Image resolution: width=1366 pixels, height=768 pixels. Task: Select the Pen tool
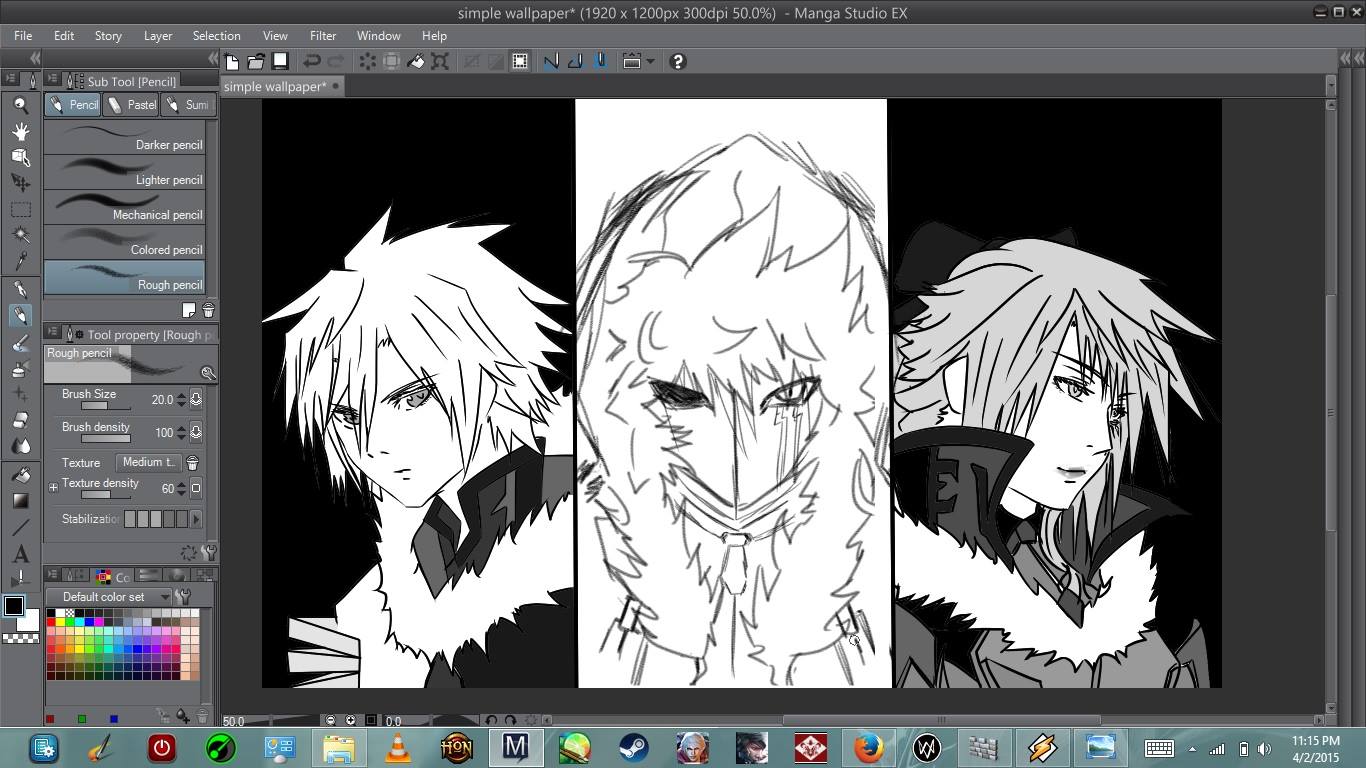20,289
